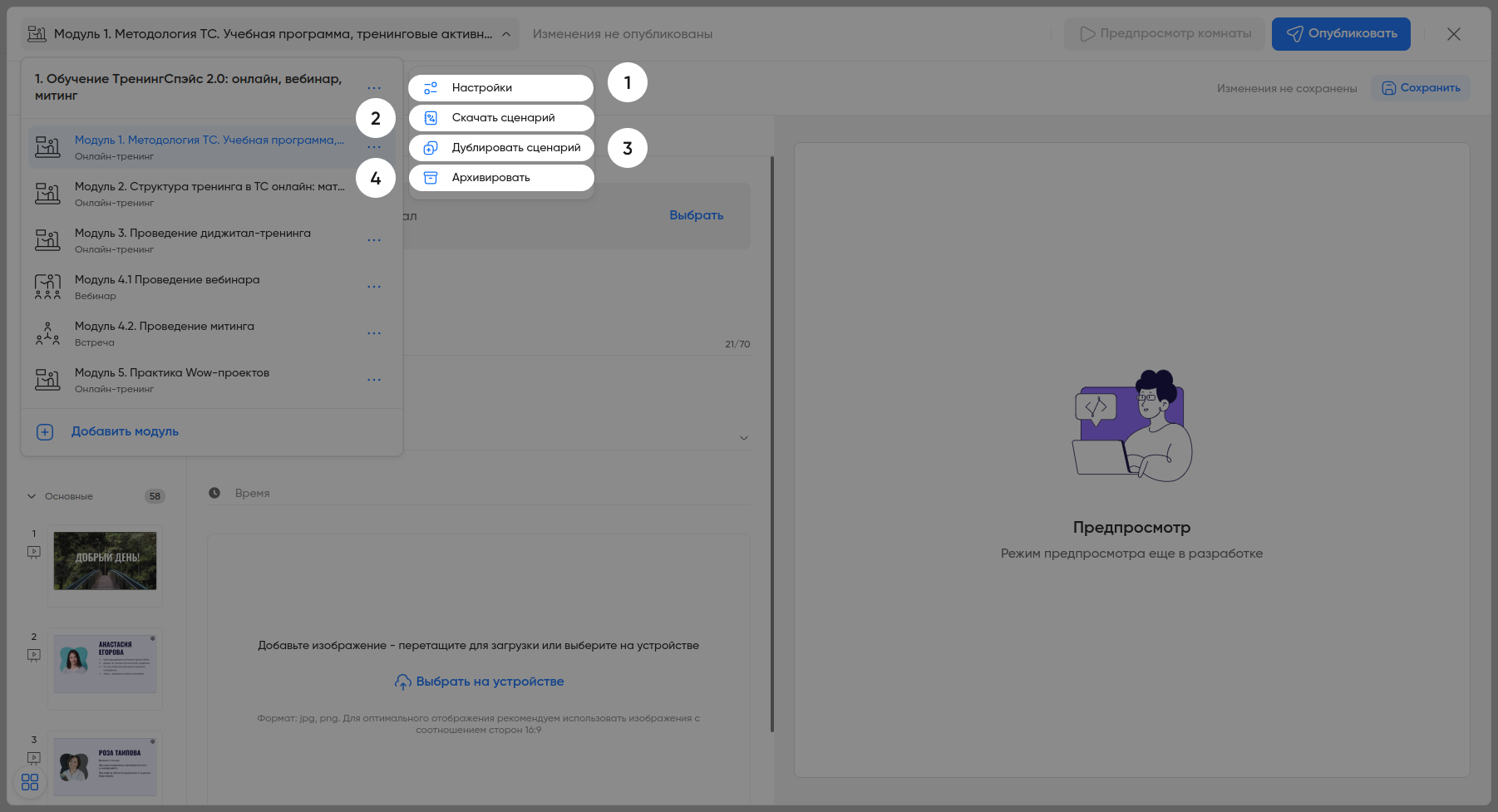Viewport: 1498px width, 812px height.
Task: Open the grid apps icon at bottom left
Action: point(30,782)
